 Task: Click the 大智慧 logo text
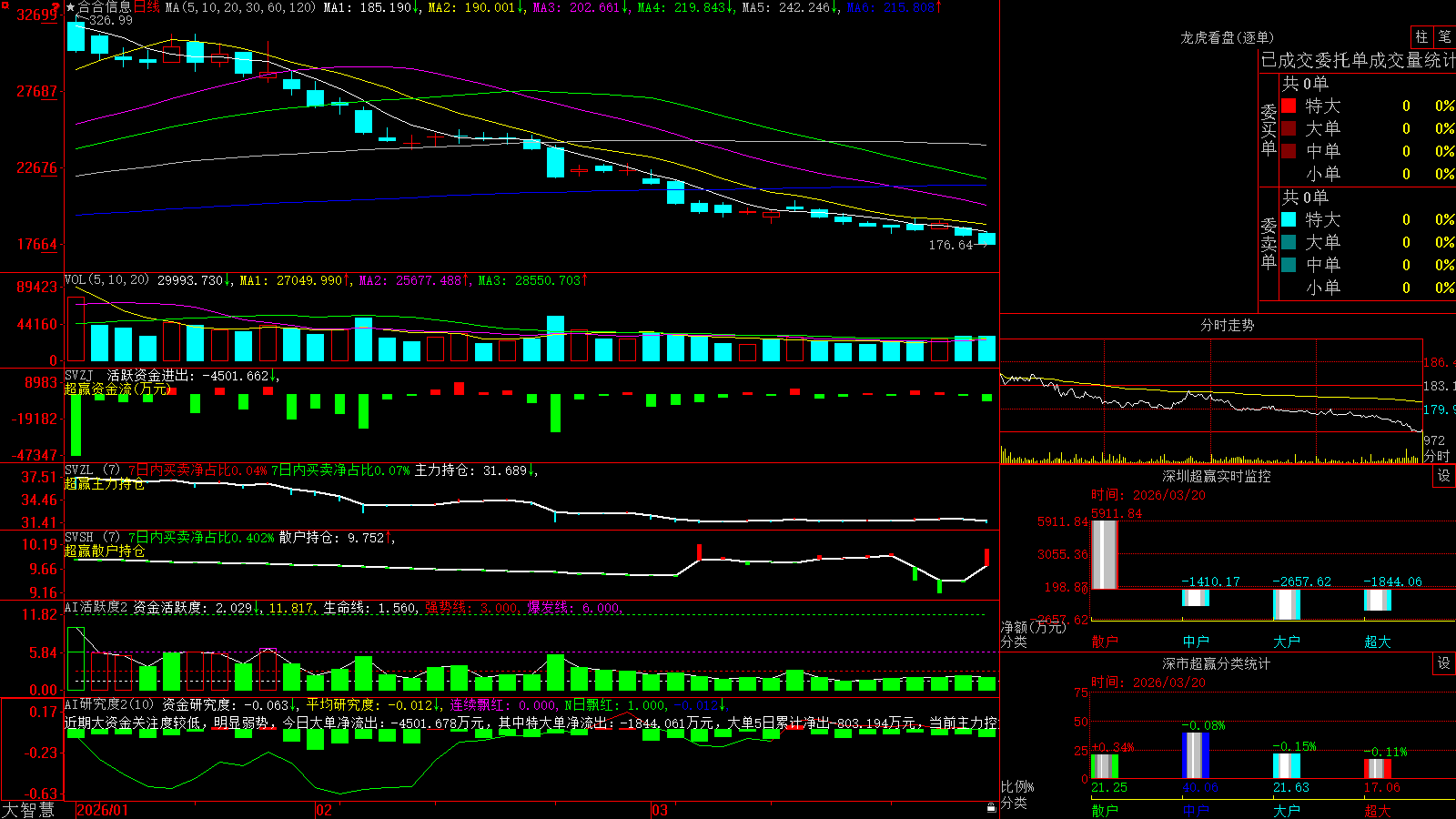coord(28,810)
